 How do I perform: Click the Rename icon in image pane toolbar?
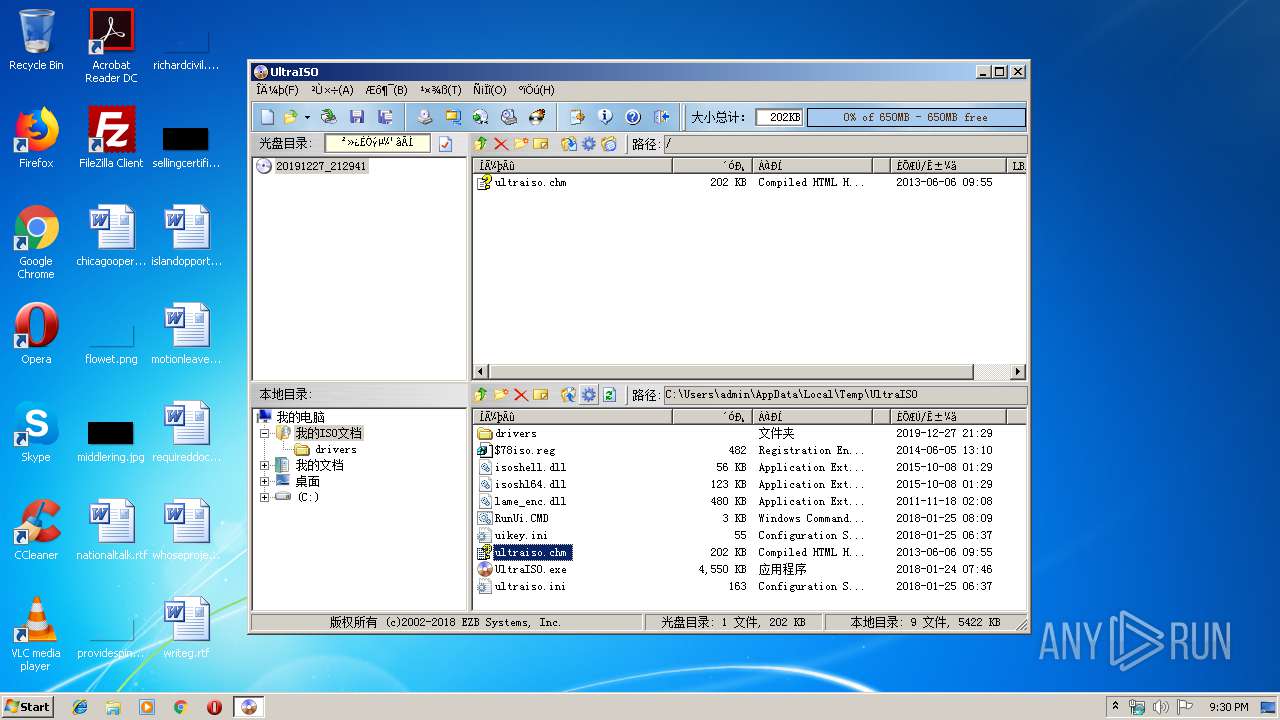click(541, 144)
